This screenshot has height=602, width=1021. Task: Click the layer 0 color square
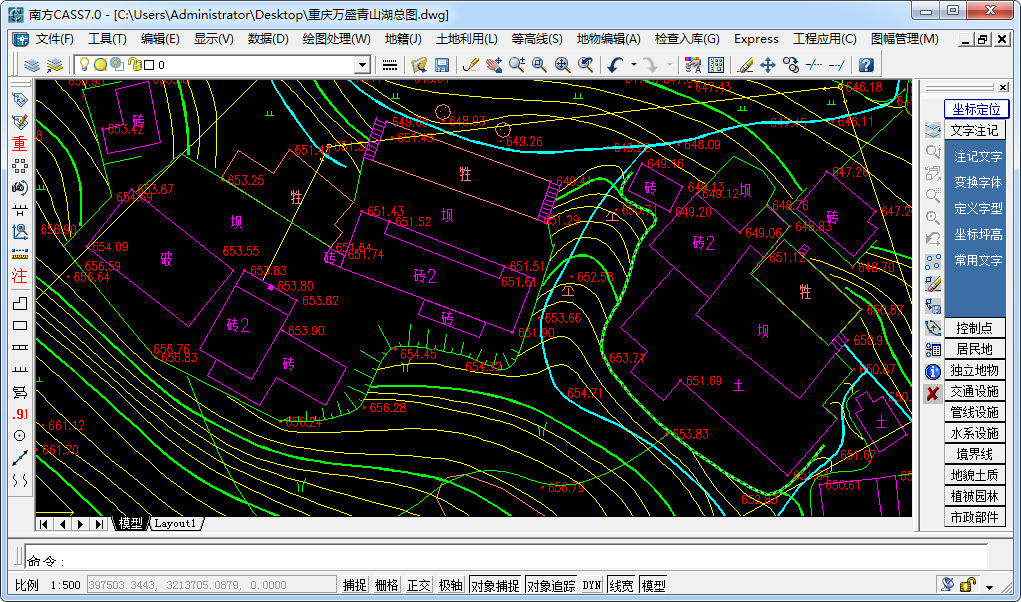coord(149,64)
